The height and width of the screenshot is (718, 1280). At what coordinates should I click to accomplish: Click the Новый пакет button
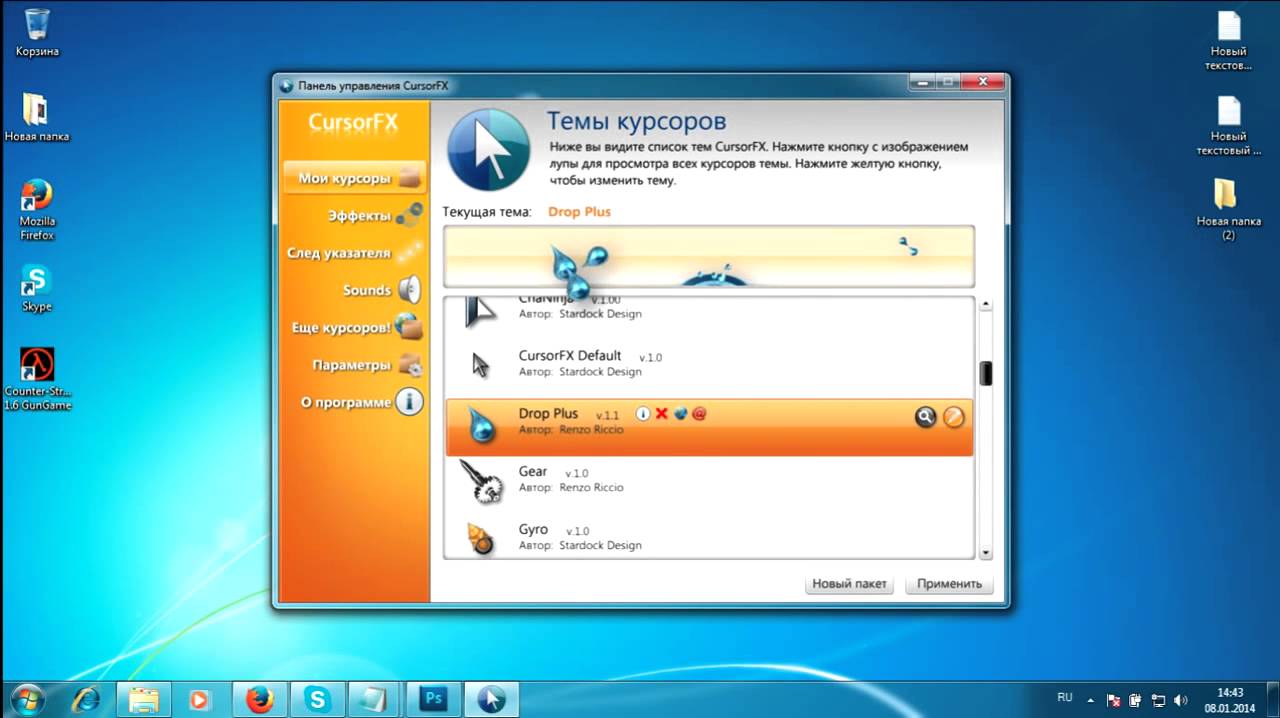point(849,584)
